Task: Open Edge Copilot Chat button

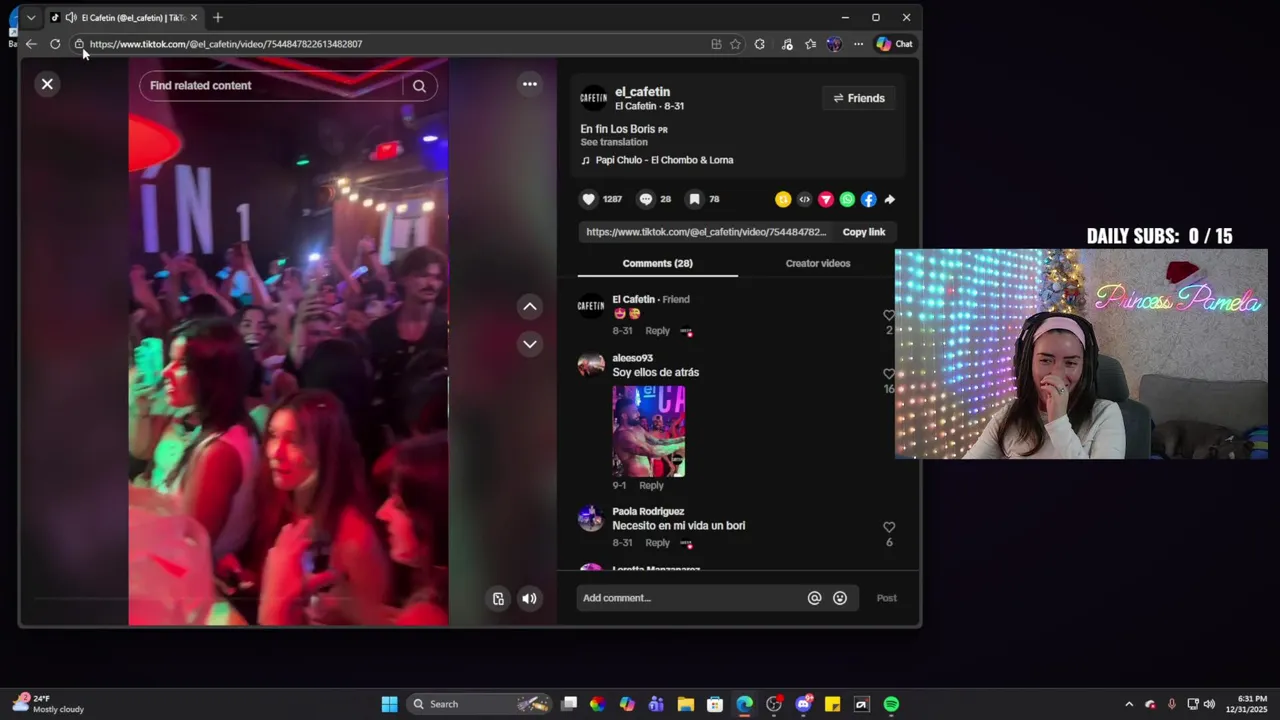Action: (x=894, y=44)
